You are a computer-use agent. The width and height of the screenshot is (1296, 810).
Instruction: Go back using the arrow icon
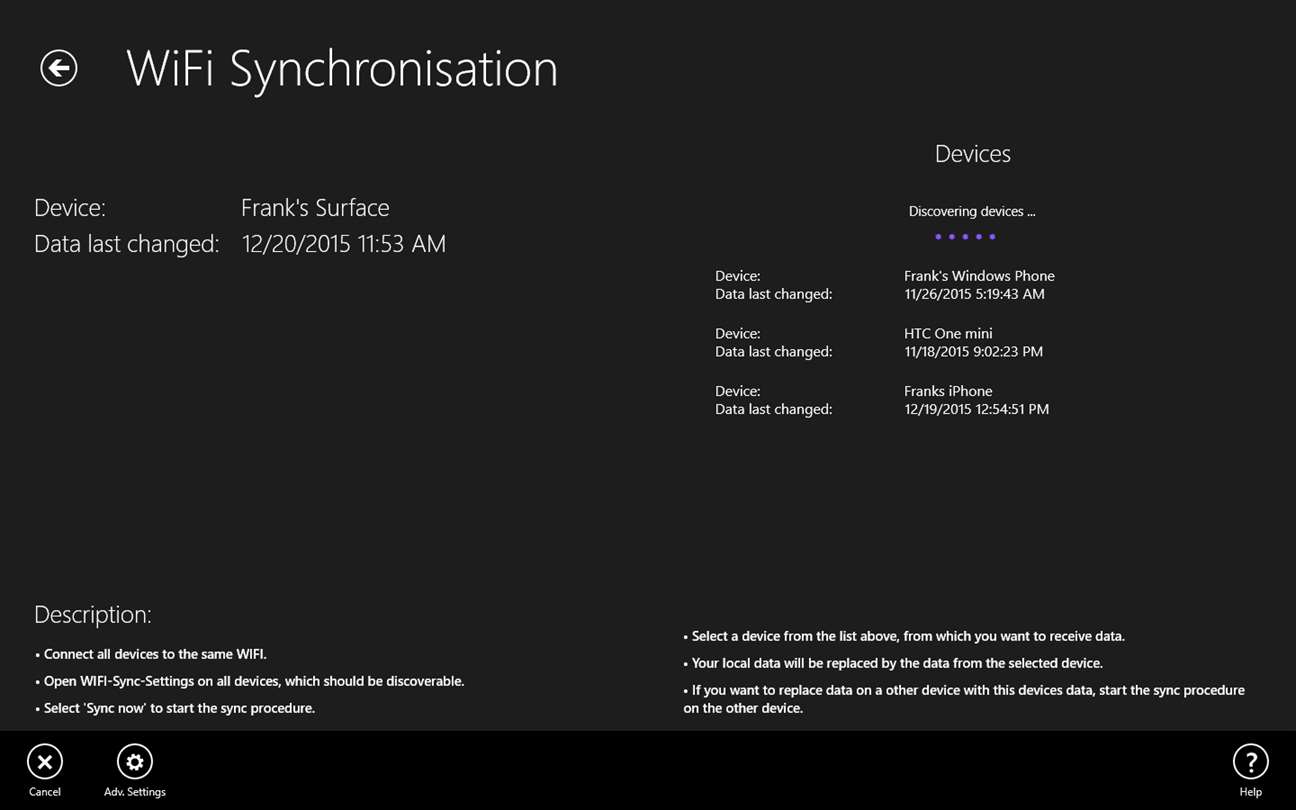point(59,68)
